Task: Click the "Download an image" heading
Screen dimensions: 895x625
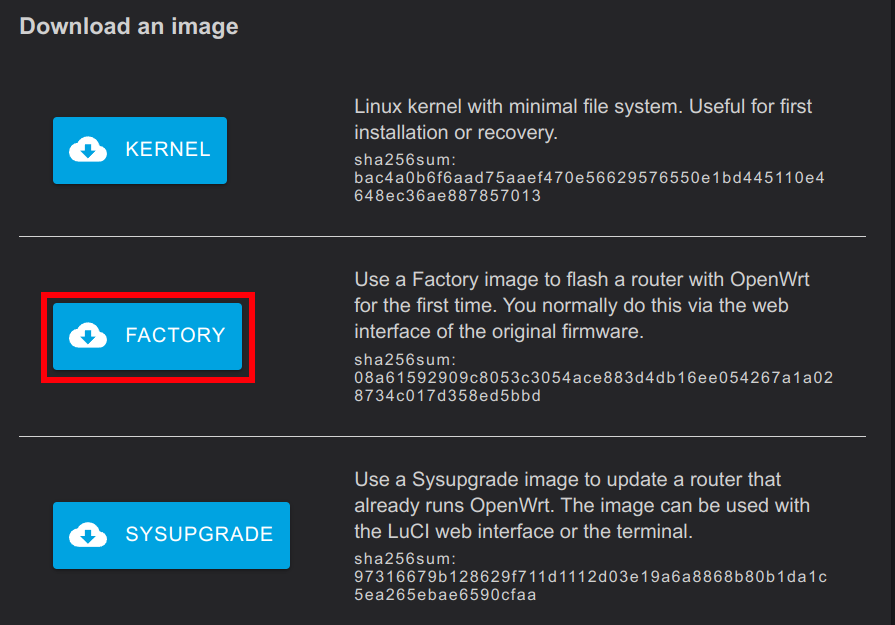Action: (x=129, y=26)
